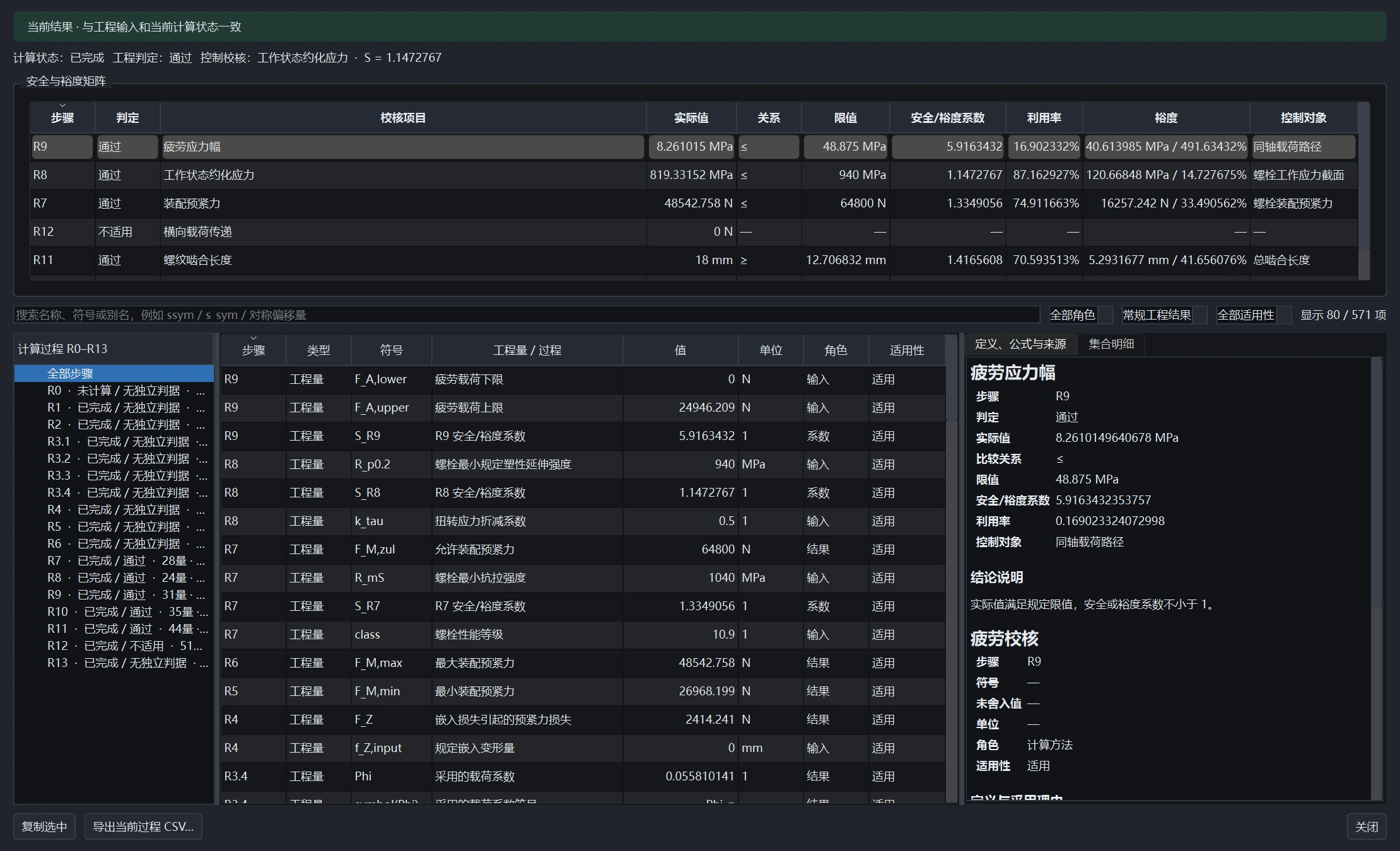Select the F_M,zul 允许装配预紧力 row
Viewport: 1400px width, 851px height.
coord(583,550)
